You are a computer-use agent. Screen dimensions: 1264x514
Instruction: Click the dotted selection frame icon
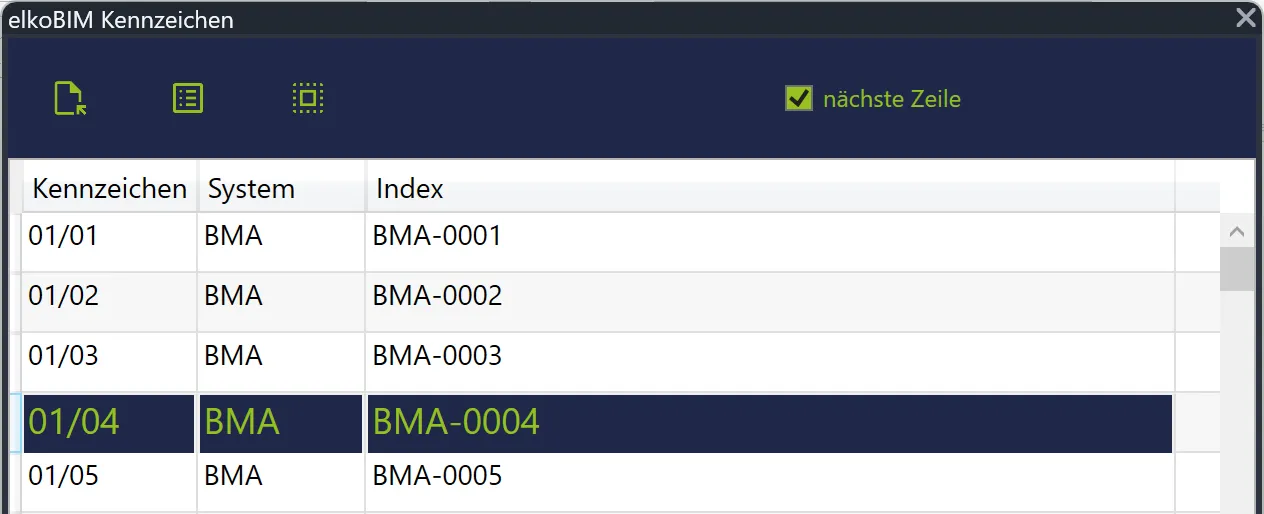[x=307, y=98]
